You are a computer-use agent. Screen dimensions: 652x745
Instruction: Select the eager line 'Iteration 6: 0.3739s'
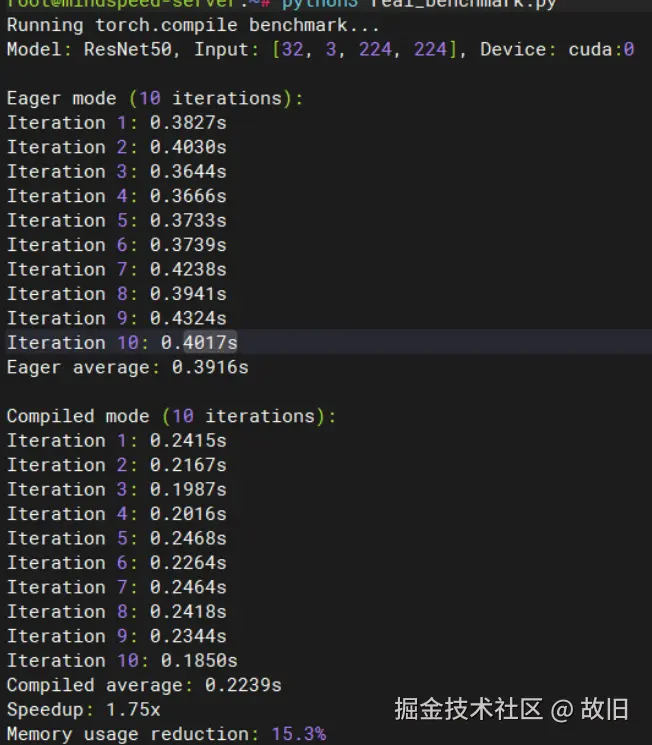coord(116,245)
